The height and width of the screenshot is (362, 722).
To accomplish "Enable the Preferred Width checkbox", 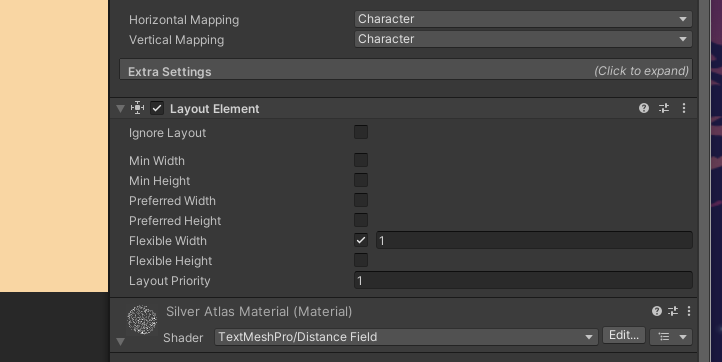I will (361, 200).
